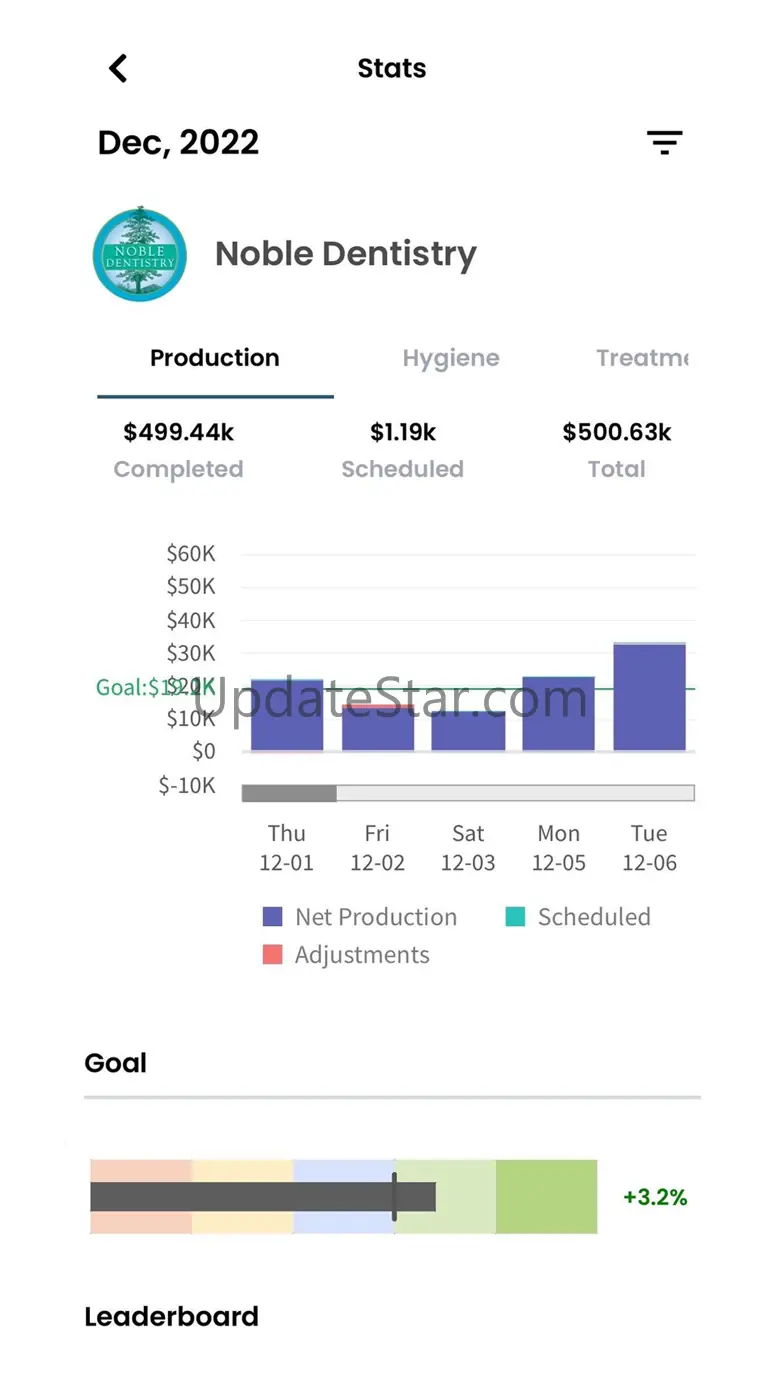
Task: Toggle Adjustments legend red square
Action: click(273, 955)
